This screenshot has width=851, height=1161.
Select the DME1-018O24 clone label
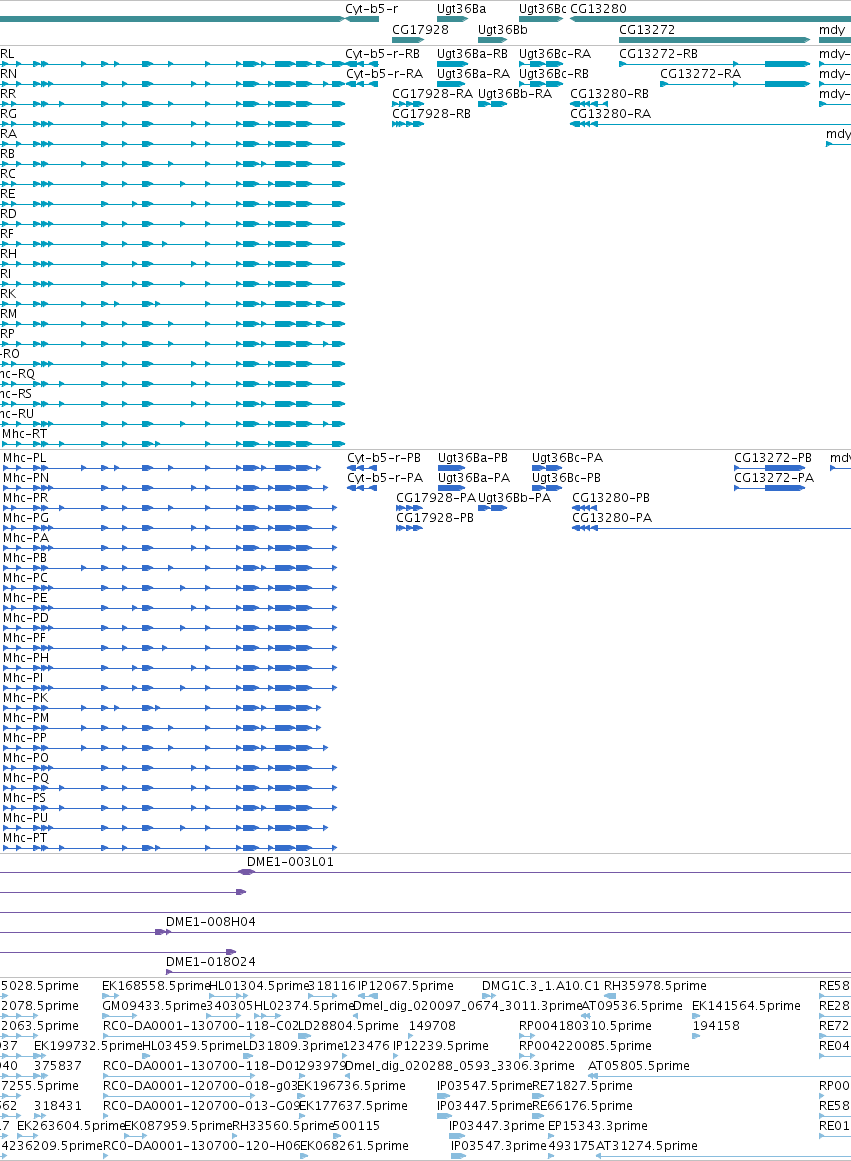(210, 963)
